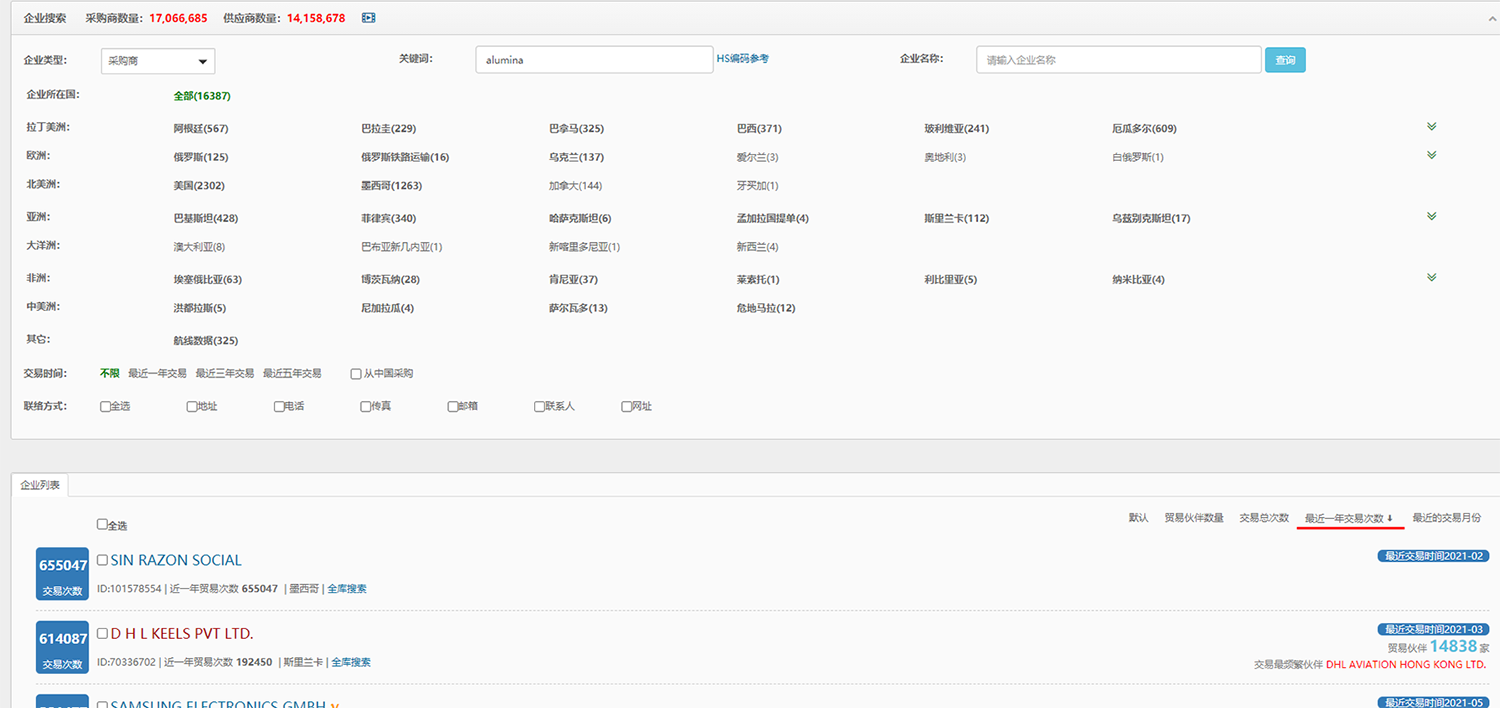Click the 655047 交易次数 badge
Image resolution: width=1500 pixels, height=708 pixels.
click(63, 573)
